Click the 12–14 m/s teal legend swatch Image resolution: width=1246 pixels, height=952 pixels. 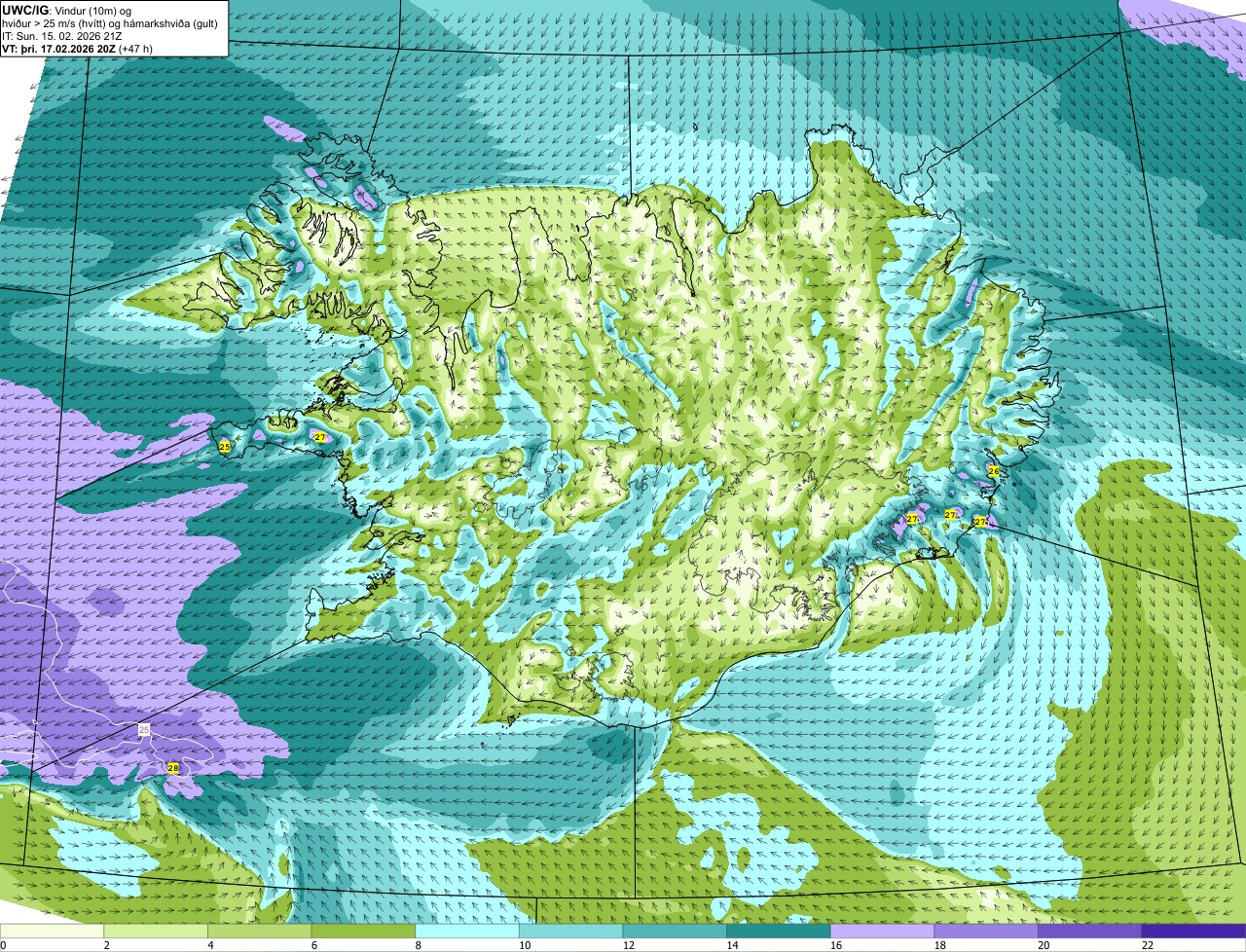[x=675, y=931]
